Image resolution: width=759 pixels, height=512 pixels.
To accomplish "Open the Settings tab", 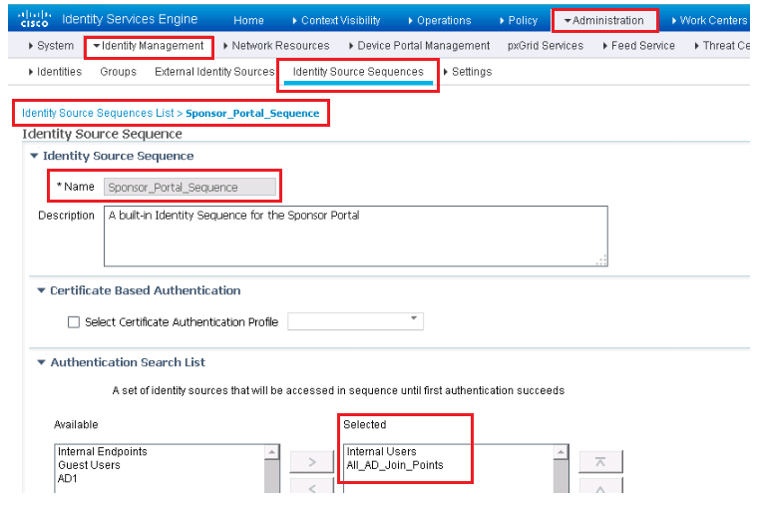I will tap(468, 72).
